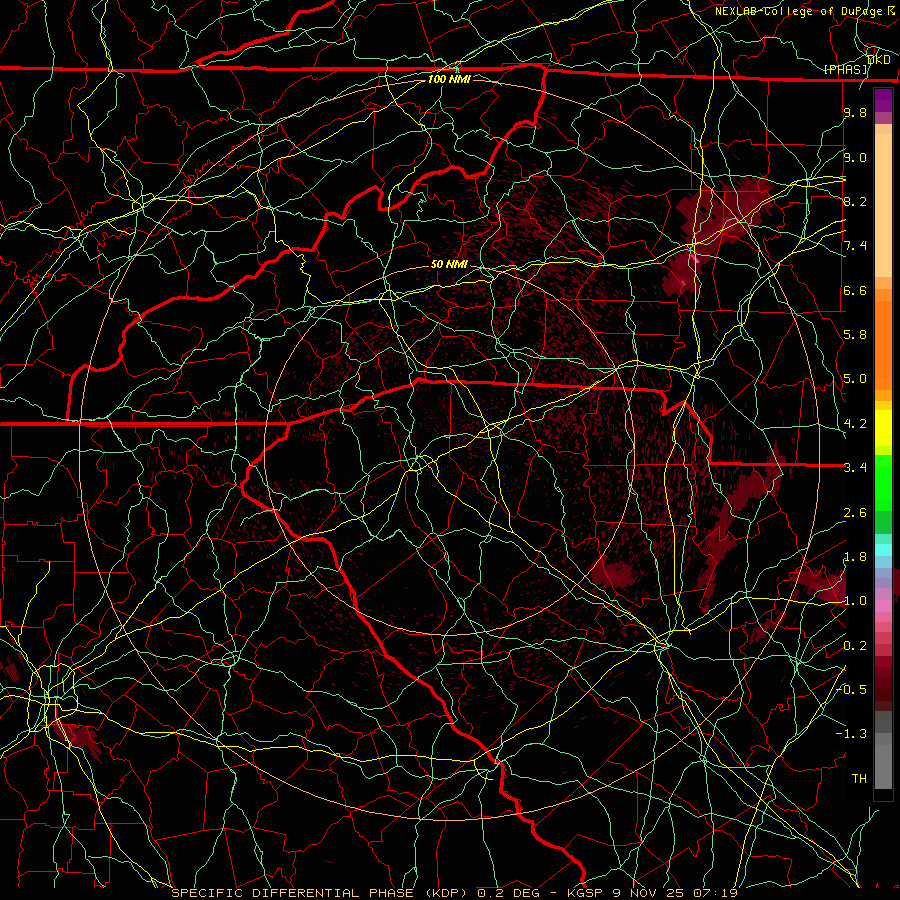Click the 7.4 value on the color scale
900x900 pixels.
(x=855, y=246)
